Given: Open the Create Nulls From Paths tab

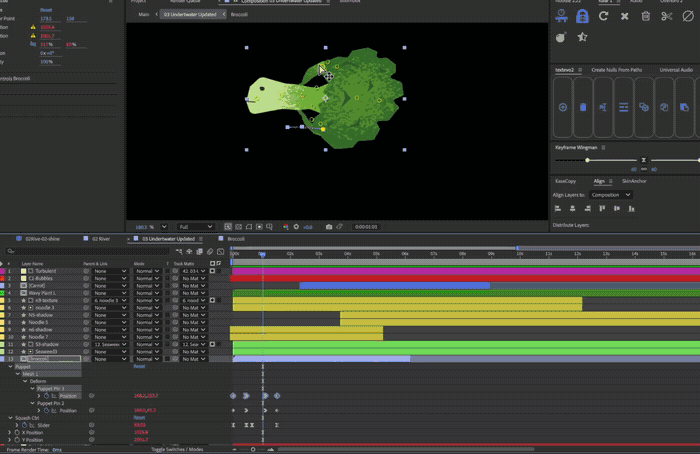Looking at the screenshot, I should pos(617,70).
